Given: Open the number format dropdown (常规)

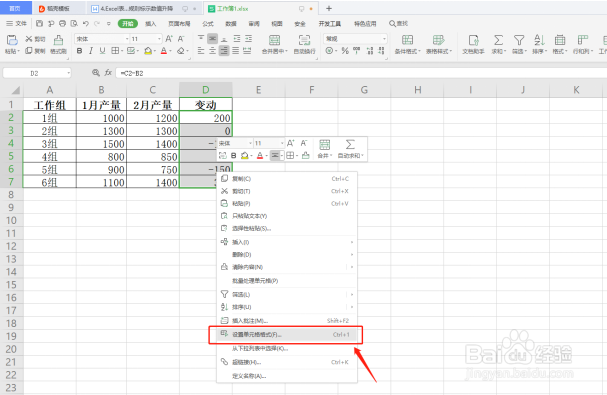Looking at the screenshot, I should [x=384, y=39].
